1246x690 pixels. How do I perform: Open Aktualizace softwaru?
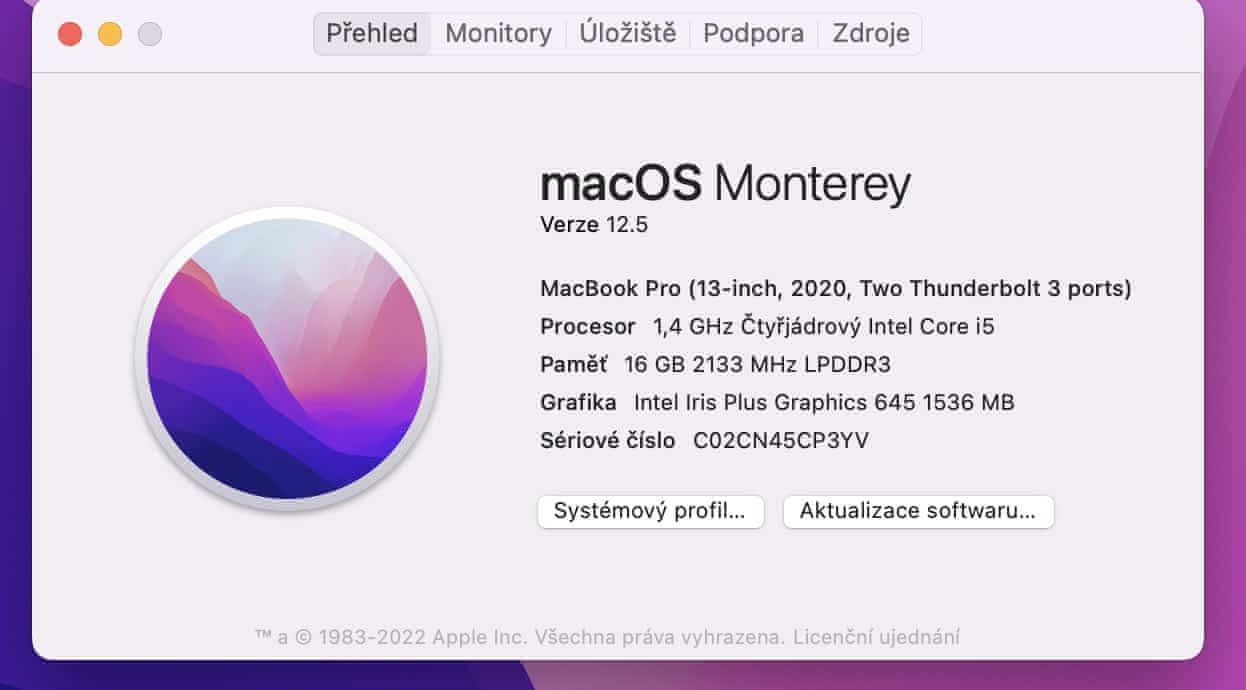[918, 511]
